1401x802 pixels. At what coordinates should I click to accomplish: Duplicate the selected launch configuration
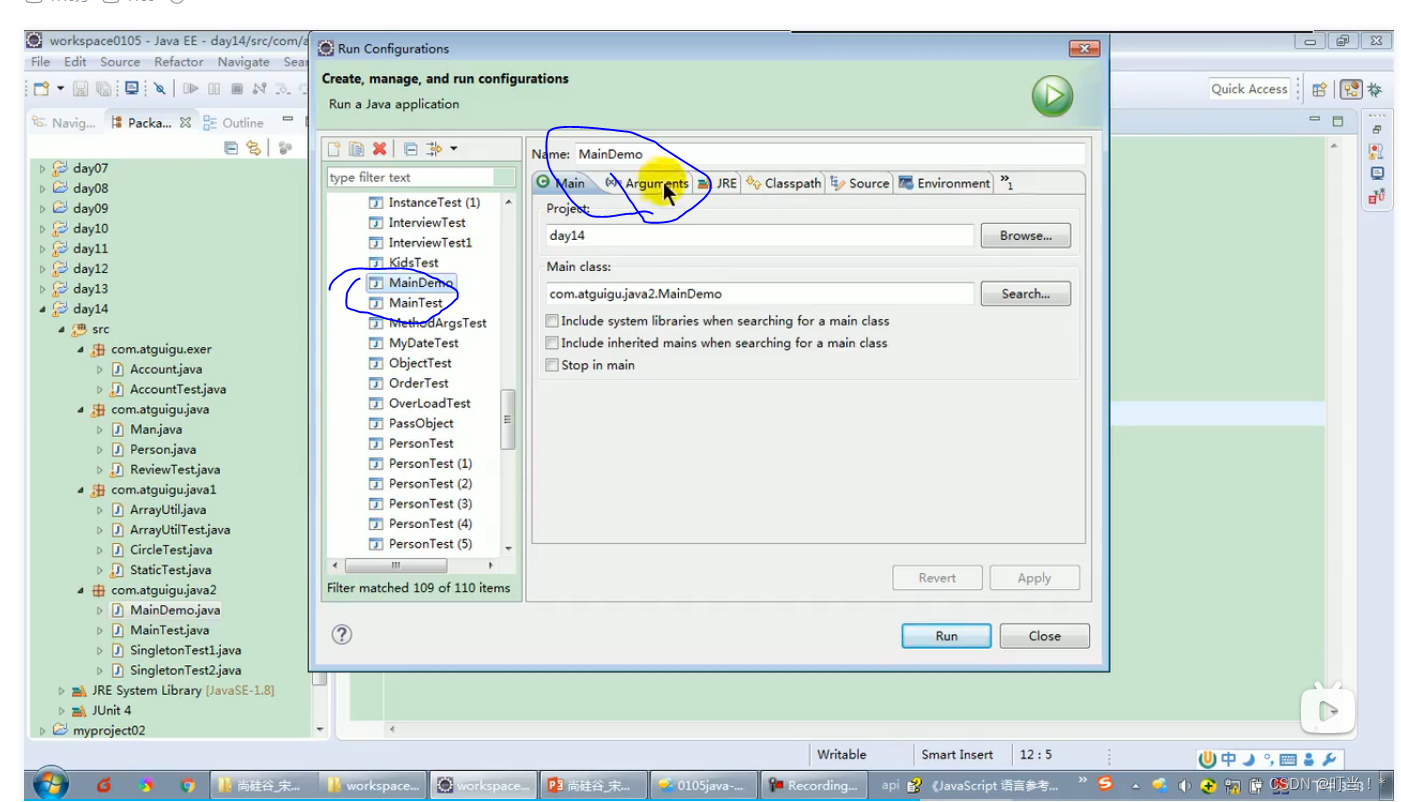pyautogui.click(x=356, y=149)
